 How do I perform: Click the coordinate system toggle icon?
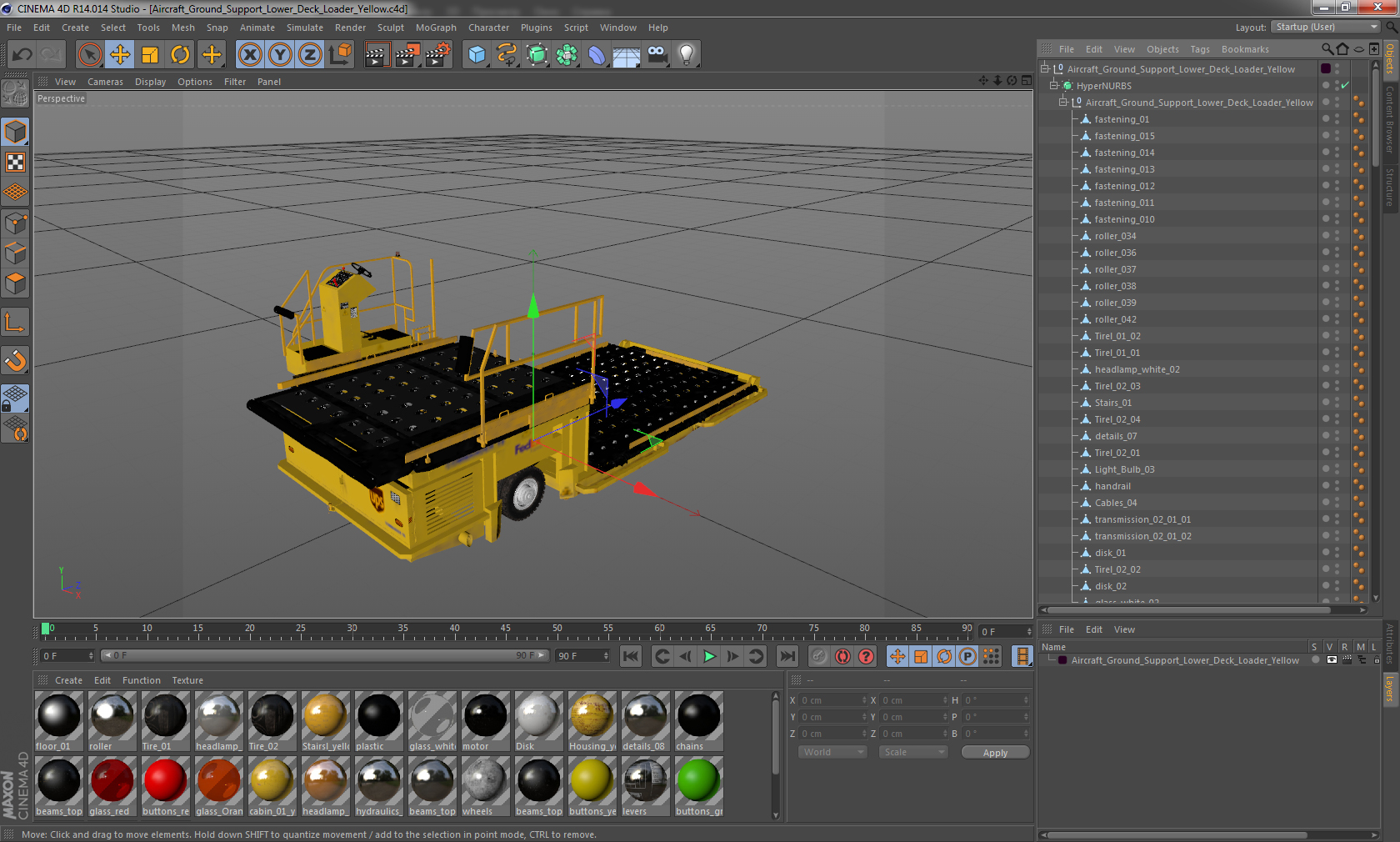coord(340,55)
